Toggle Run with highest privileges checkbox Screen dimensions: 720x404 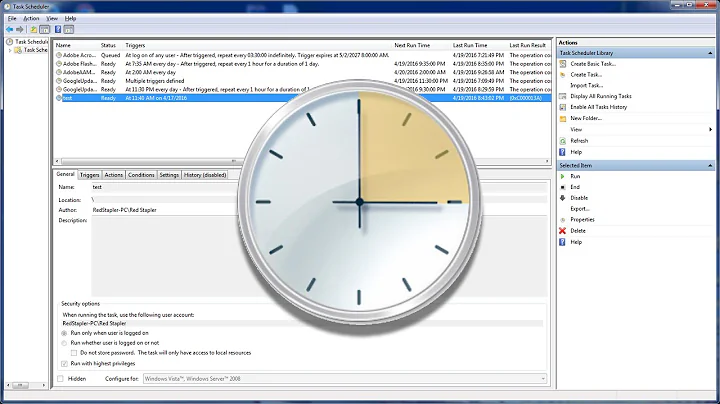click(x=64, y=364)
